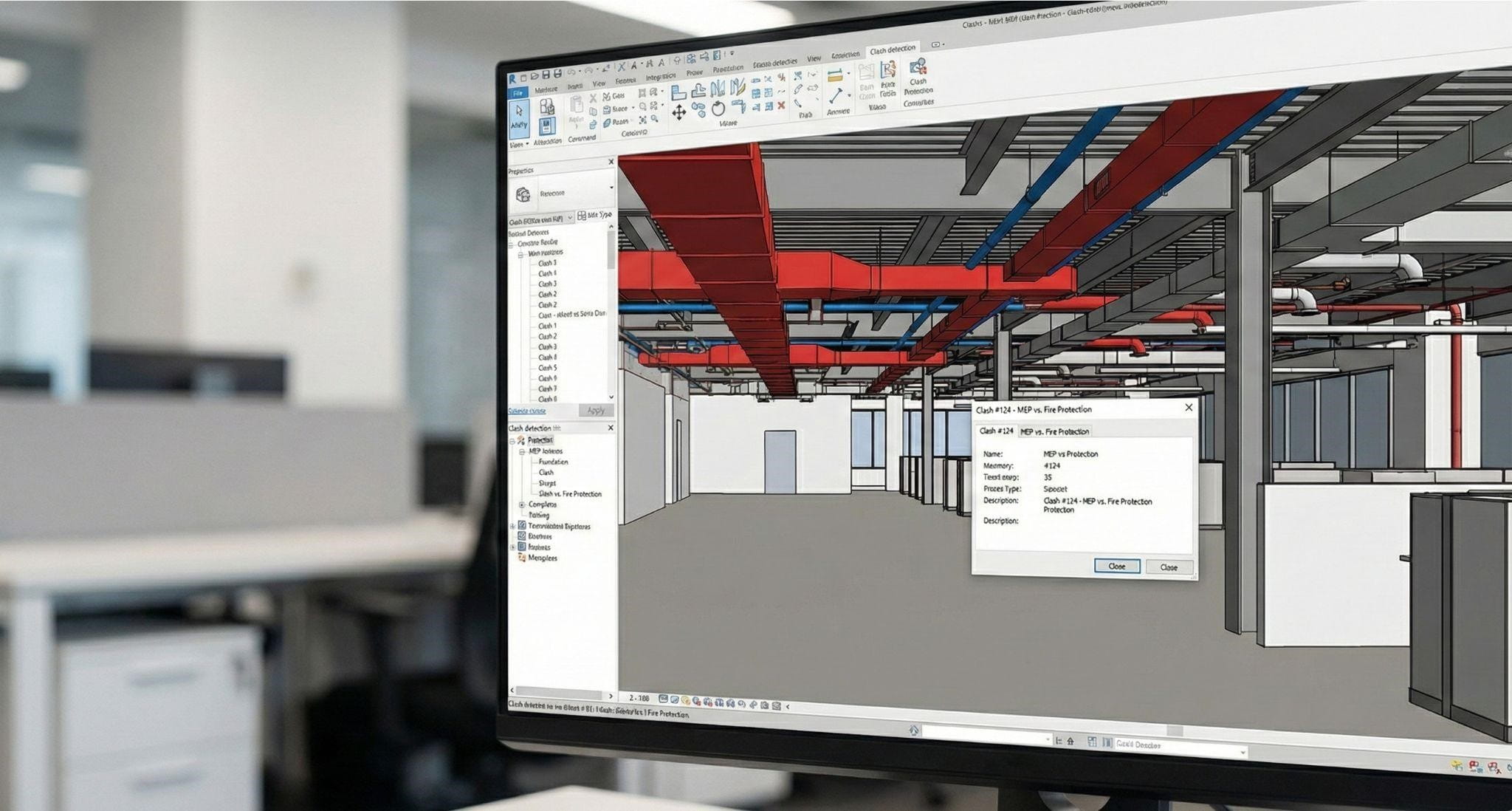
Task: Select the diagonal Annotate line tool
Action: (836, 96)
